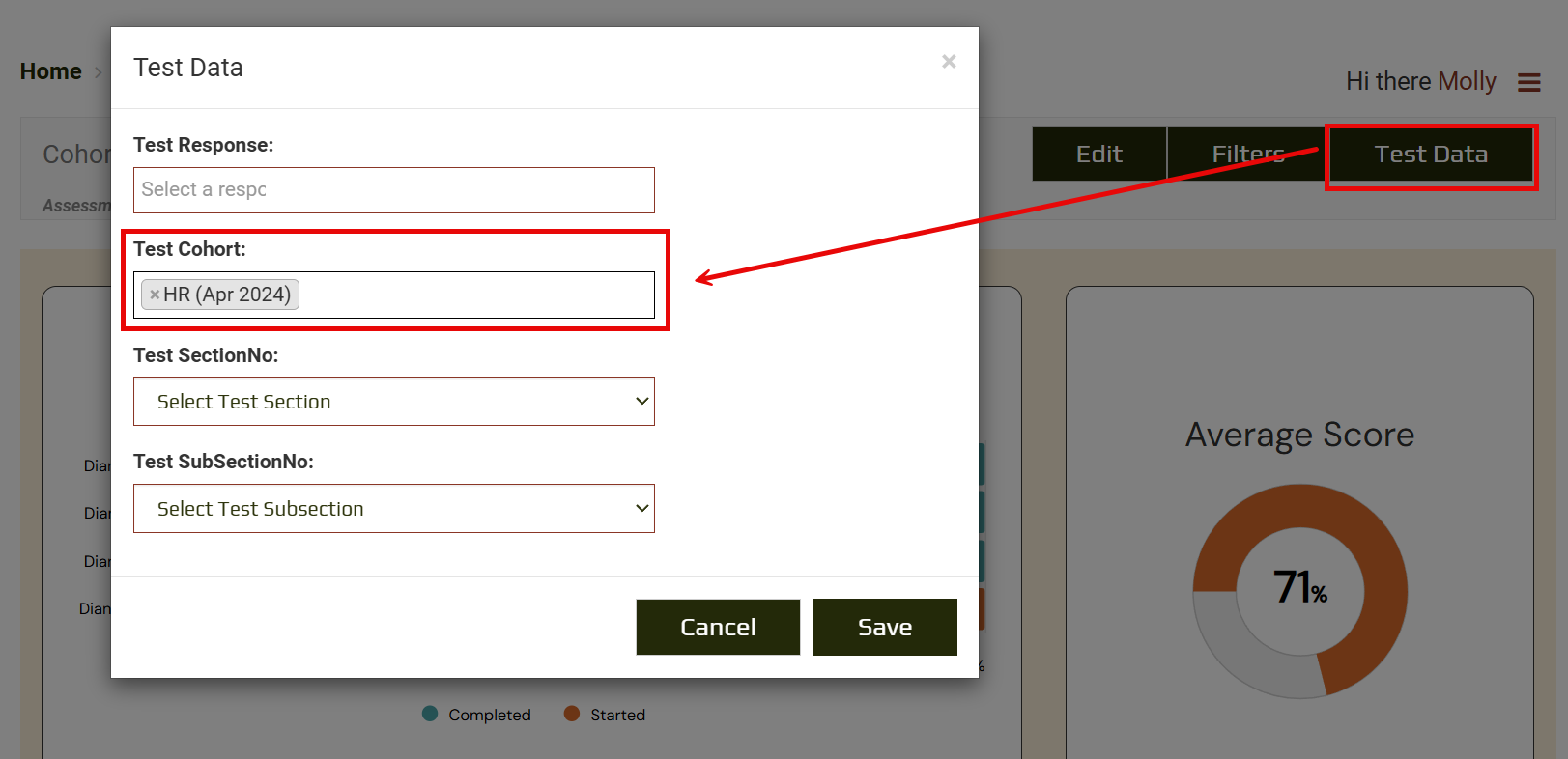1568x759 pixels.
Task: Close the Test Data dialog with the X
Action: pos(949,62)
